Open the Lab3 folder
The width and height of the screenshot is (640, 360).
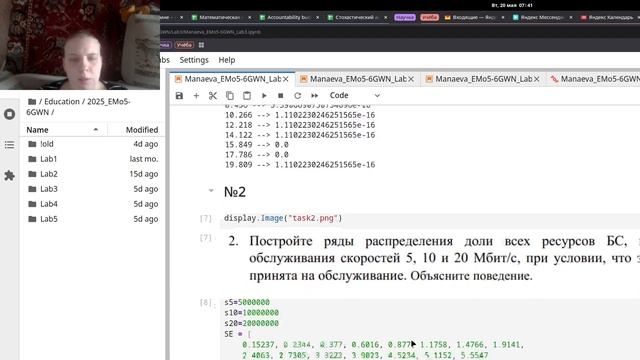(x=93, y=189)
